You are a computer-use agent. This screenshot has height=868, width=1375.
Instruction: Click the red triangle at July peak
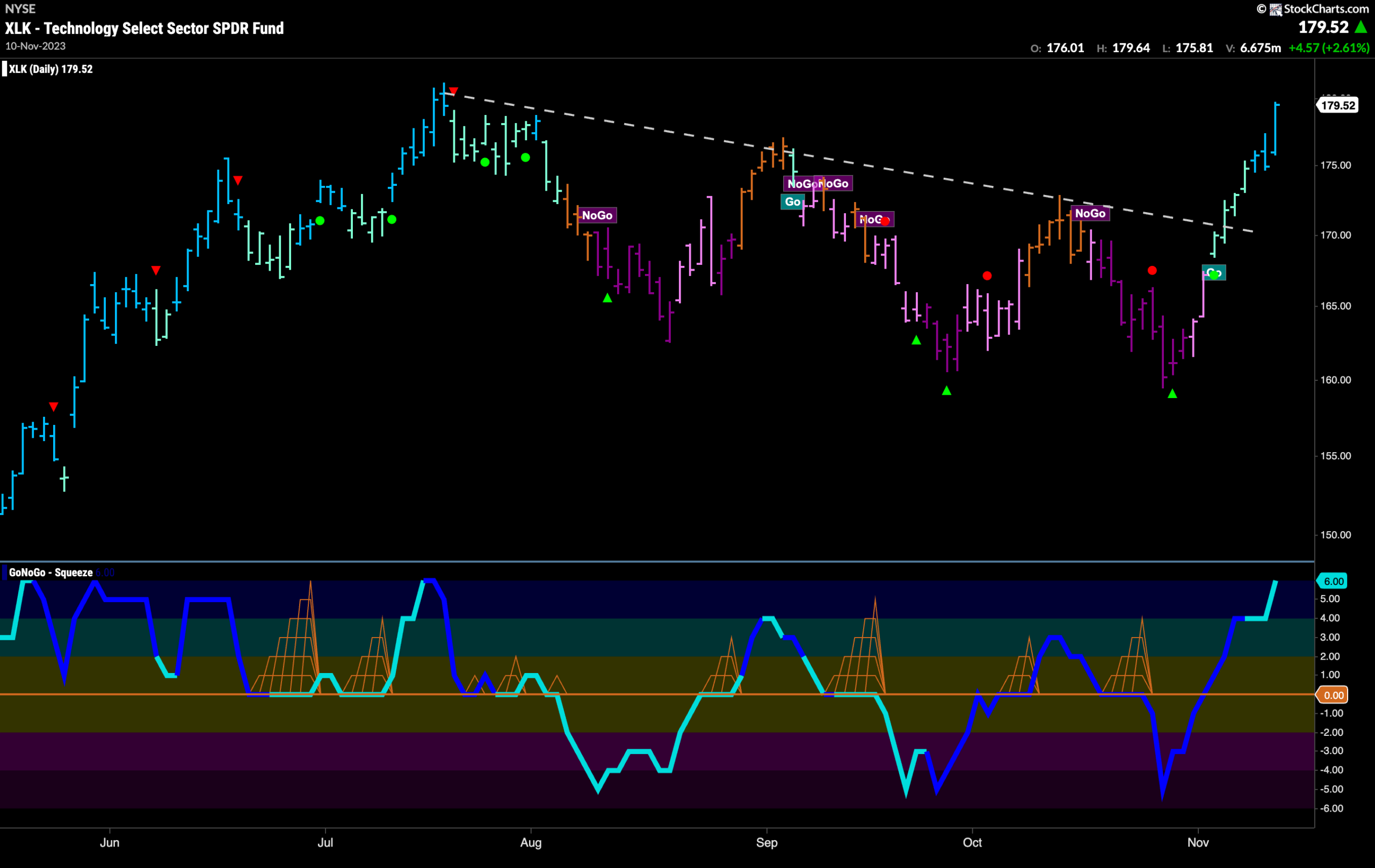(x=453, y=91)
